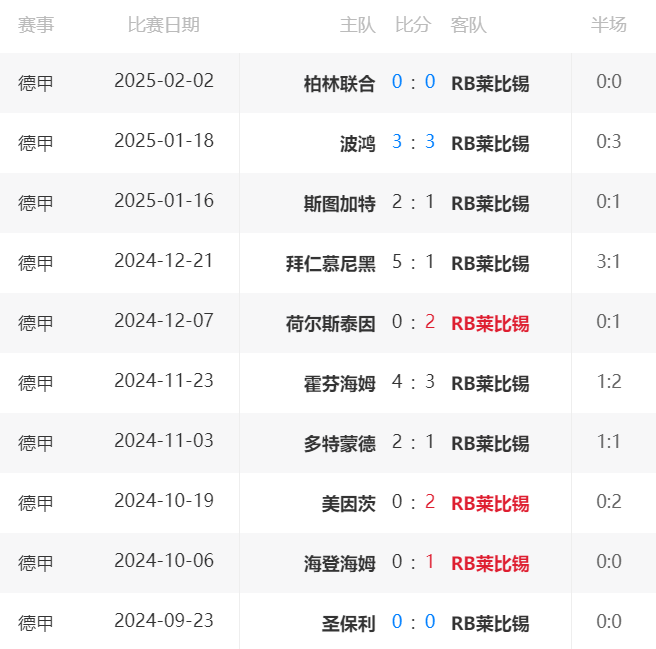Click the half-time score 1:1

click(609, 441)
